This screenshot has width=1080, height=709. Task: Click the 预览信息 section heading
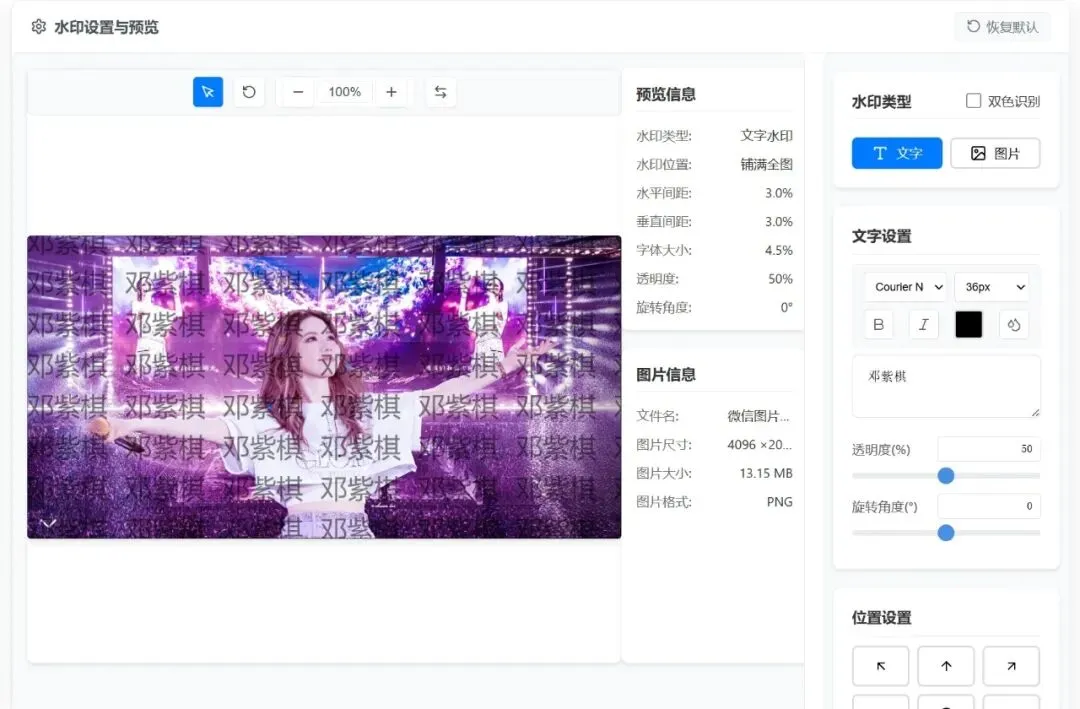665,94
